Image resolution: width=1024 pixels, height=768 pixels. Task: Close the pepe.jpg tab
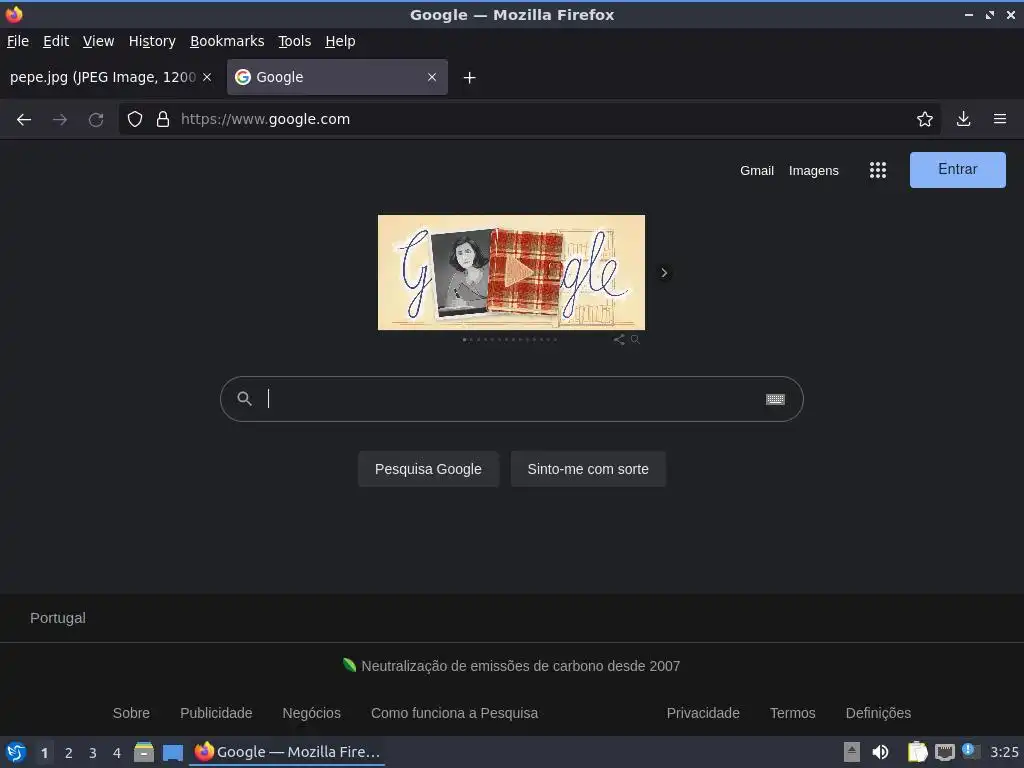[207, 77]
